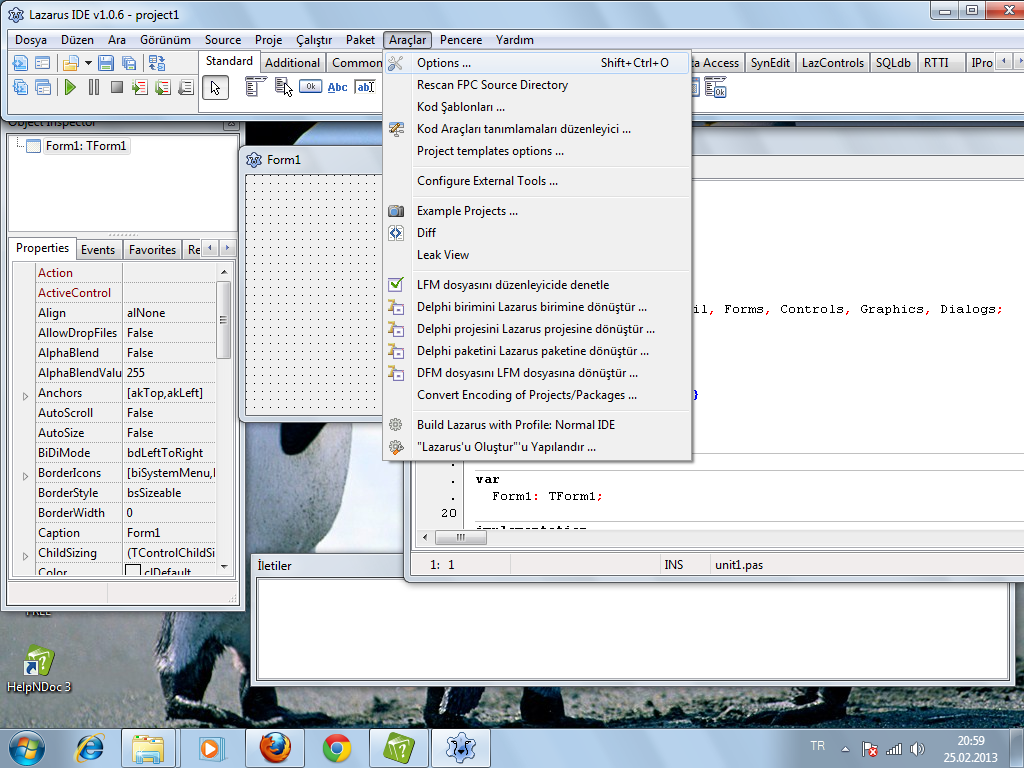
Task: Click the Toggle Form/Unit toolbar icon
Action: pyautogui.click(x=157, y=63)
